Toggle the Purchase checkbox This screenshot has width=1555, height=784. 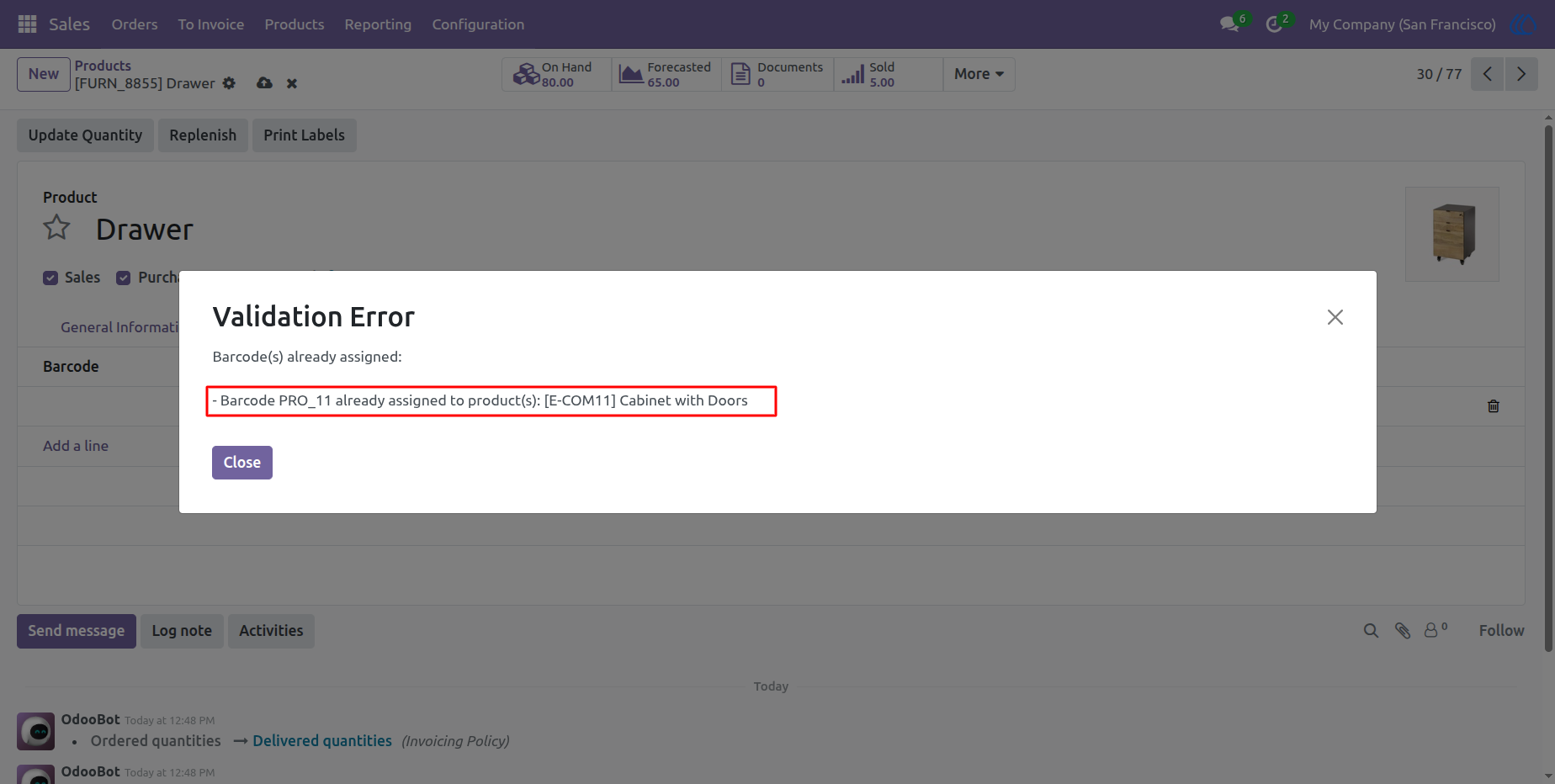coord(124,278)
